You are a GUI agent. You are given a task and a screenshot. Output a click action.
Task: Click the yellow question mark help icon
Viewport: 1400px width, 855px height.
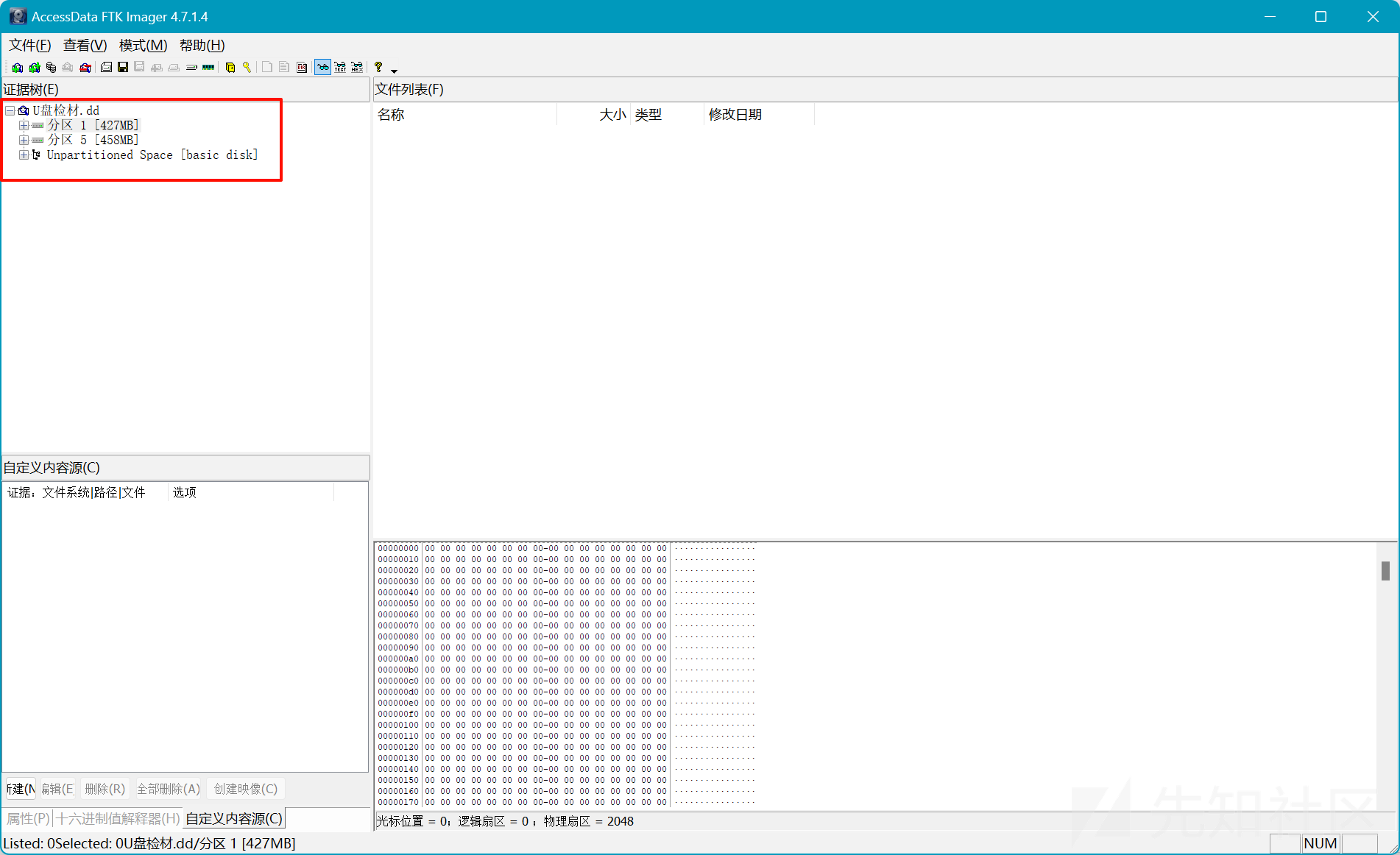pyautogui.click(x=378, y=68)
